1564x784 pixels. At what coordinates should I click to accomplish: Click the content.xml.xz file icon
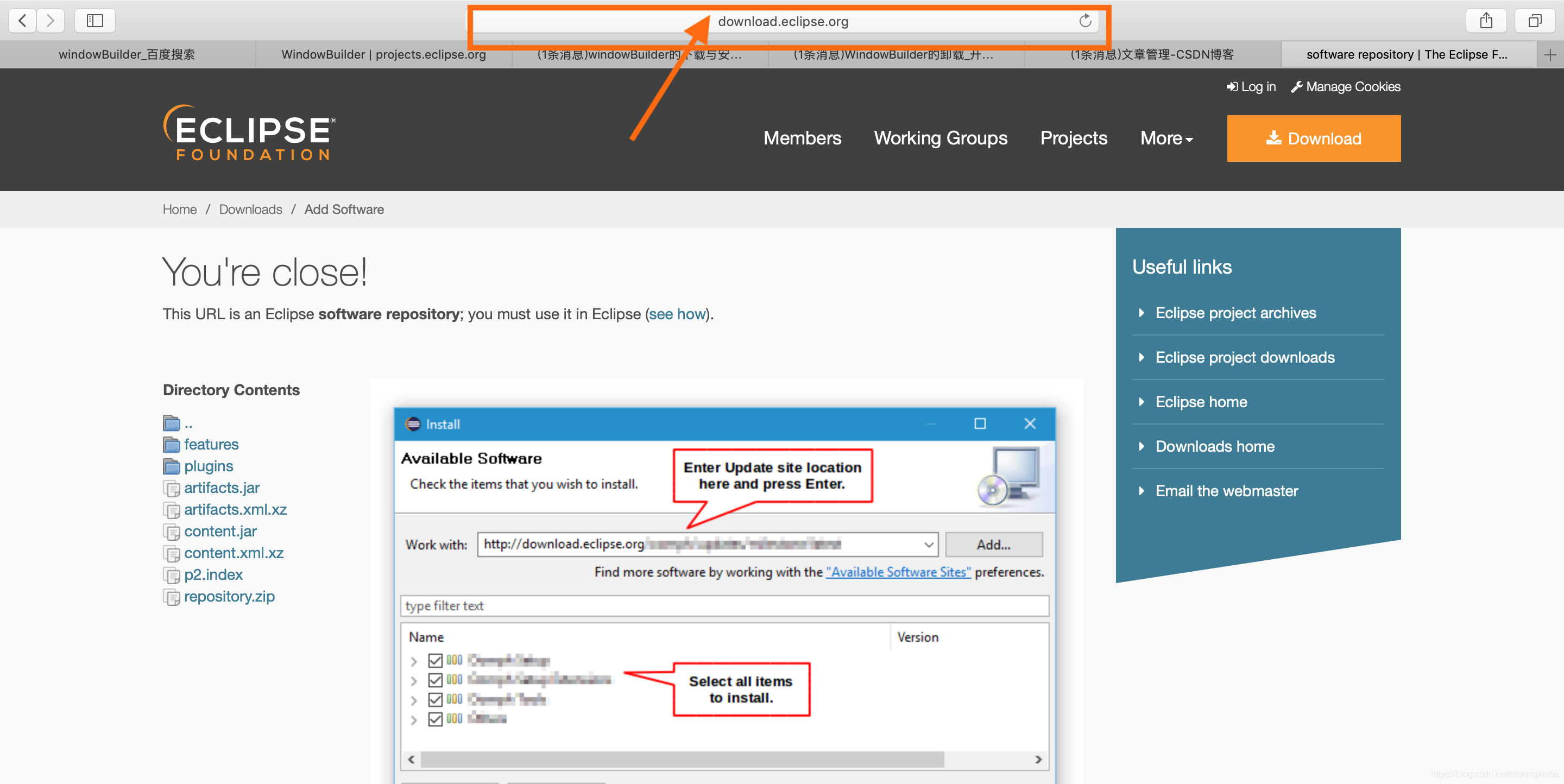click(172, 553)
